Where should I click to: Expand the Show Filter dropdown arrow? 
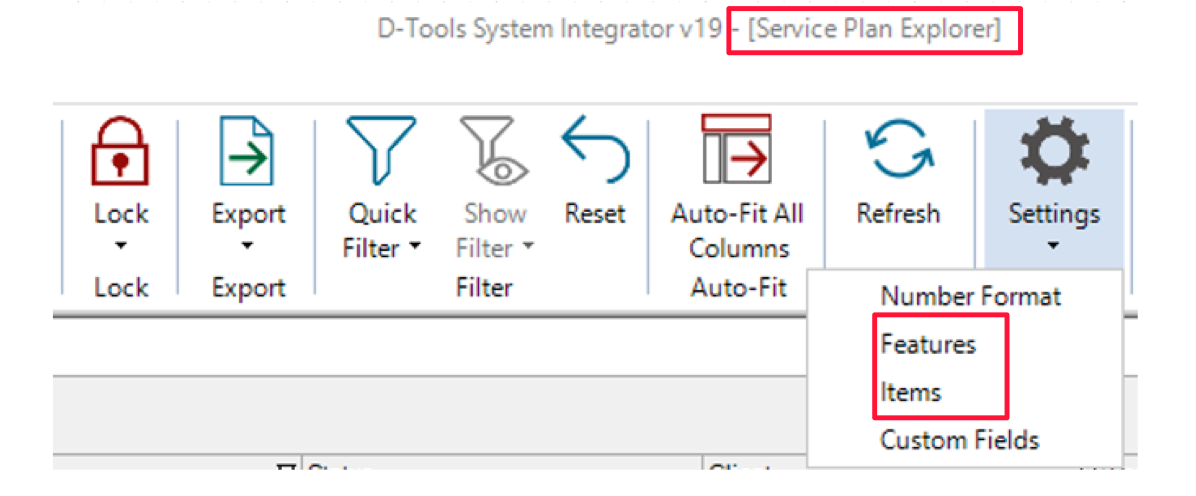(x=528, y=249)
